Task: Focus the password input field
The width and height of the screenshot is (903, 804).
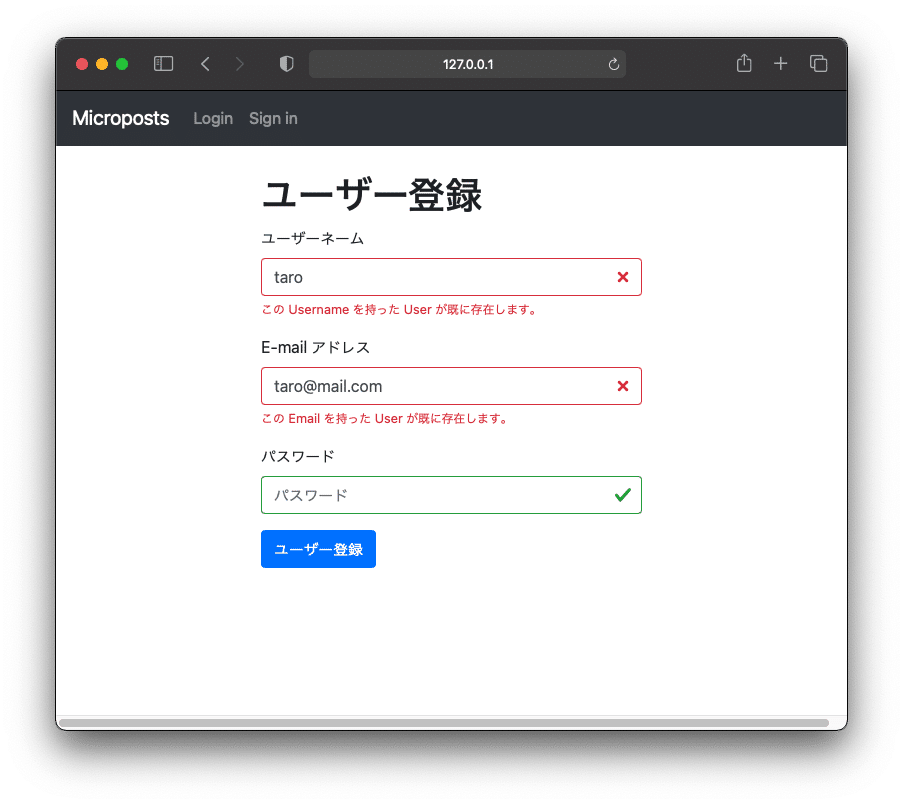Action: pyautogui.click(x=452, y=495)
